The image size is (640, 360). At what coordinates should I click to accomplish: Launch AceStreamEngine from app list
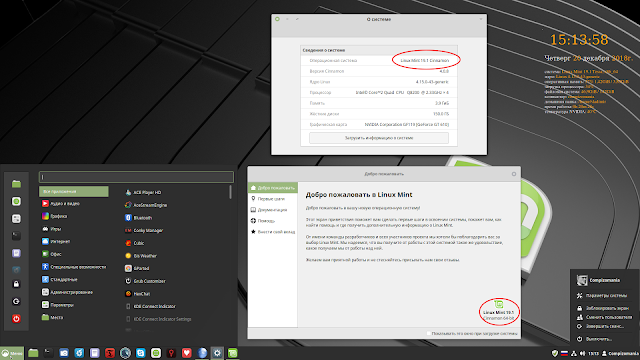pos(146,205)
